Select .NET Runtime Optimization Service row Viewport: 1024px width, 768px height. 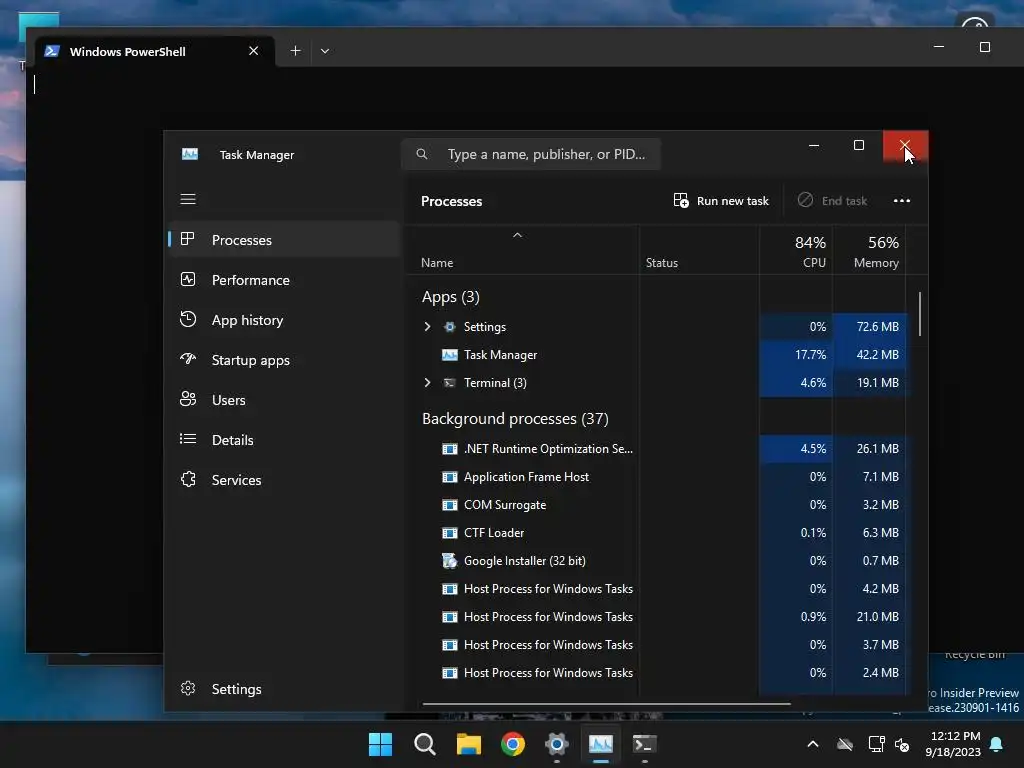coord(656,449)
